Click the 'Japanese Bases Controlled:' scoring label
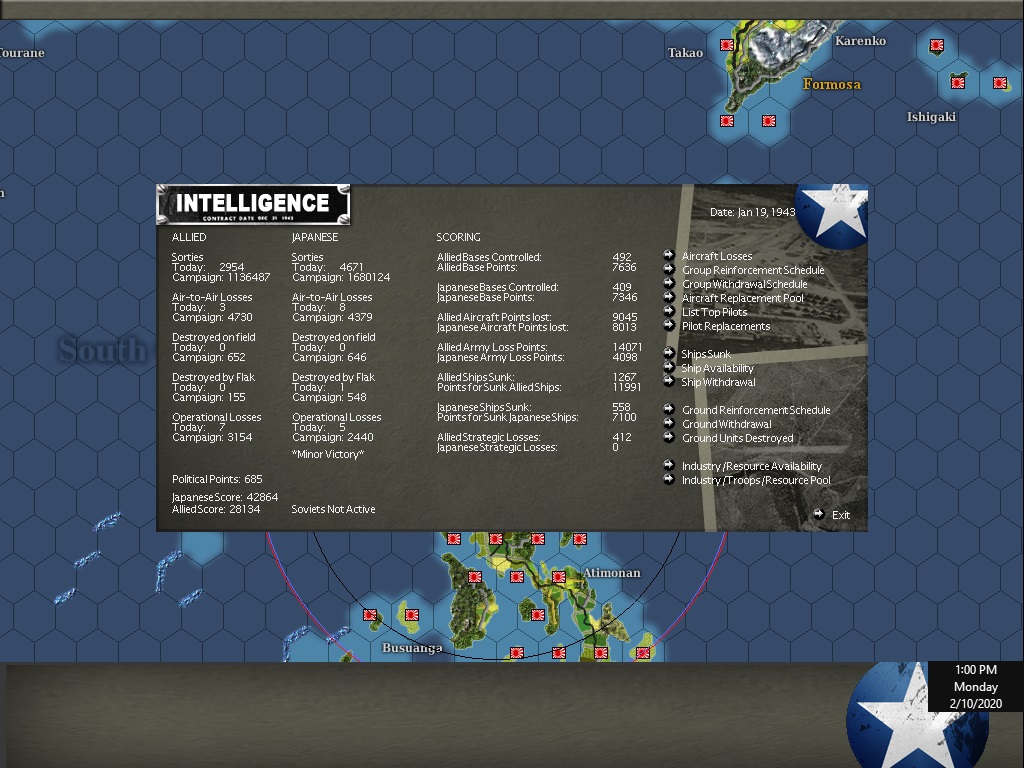The height and width of the screenshot is (768, 1024). click(x=498, y=287)
